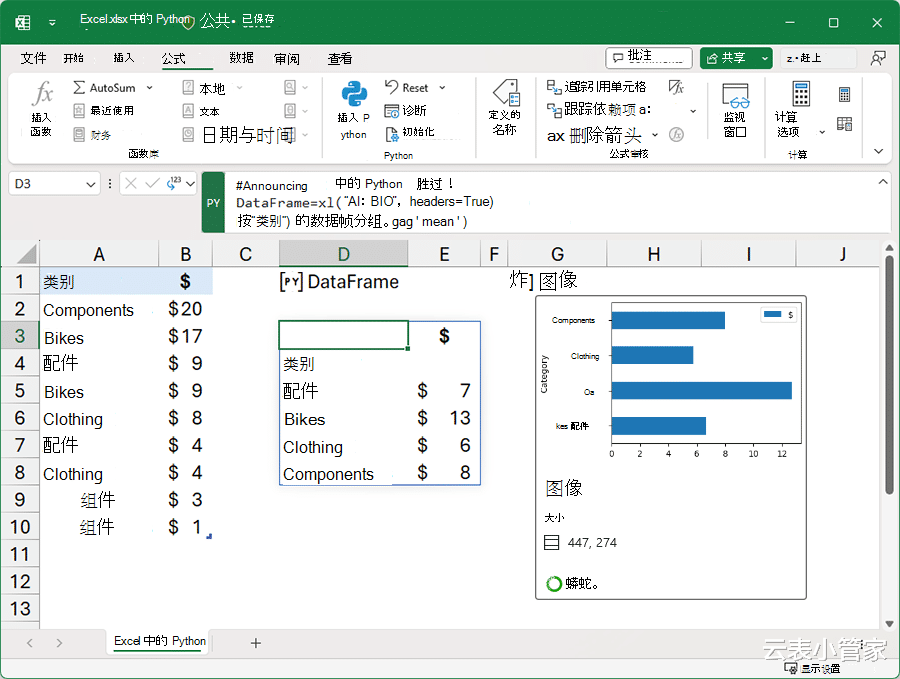Open the 定义的名称 defined names group

tap(504, 102)
